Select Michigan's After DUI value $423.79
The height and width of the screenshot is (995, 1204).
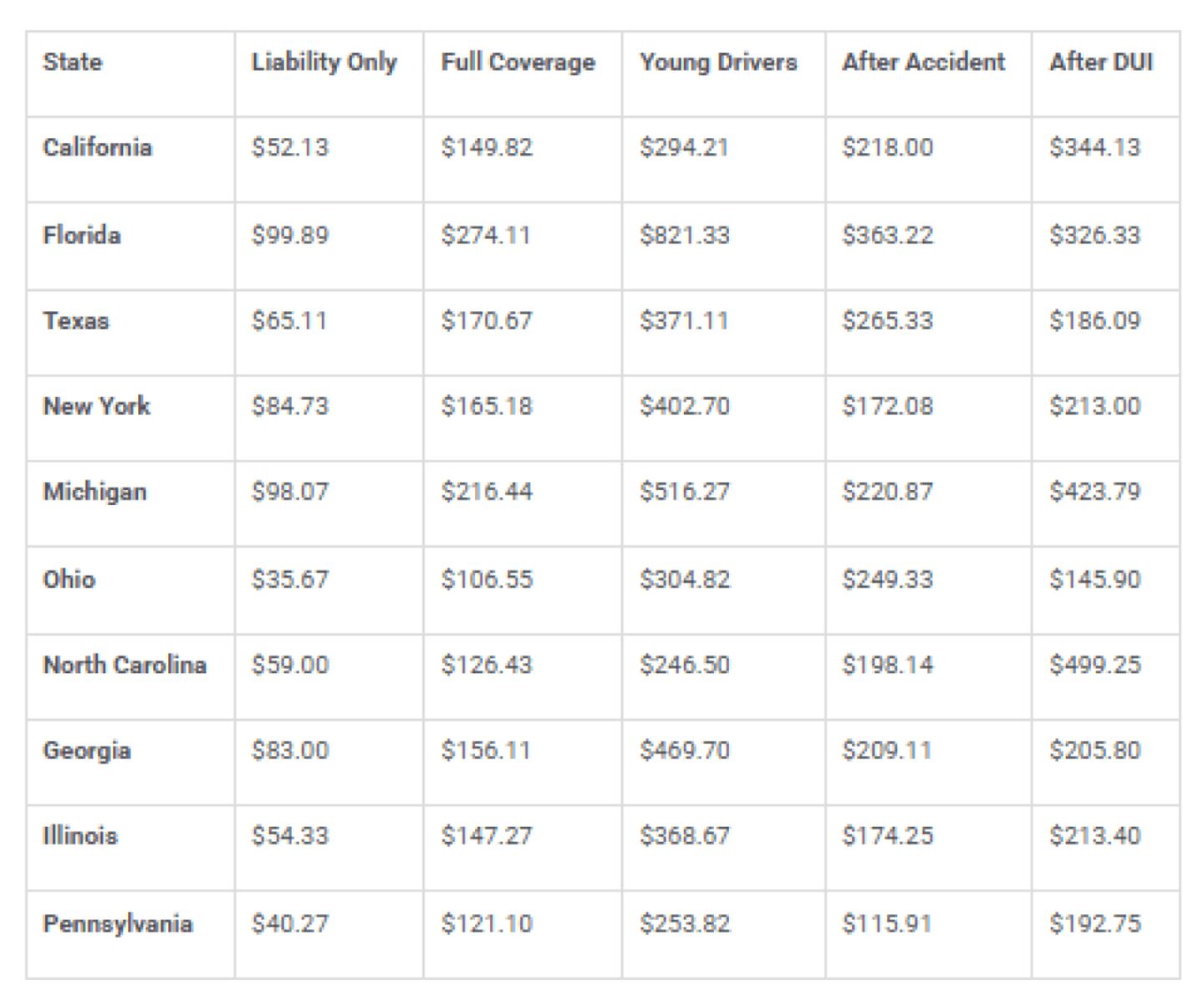(x=1094, y=491)
